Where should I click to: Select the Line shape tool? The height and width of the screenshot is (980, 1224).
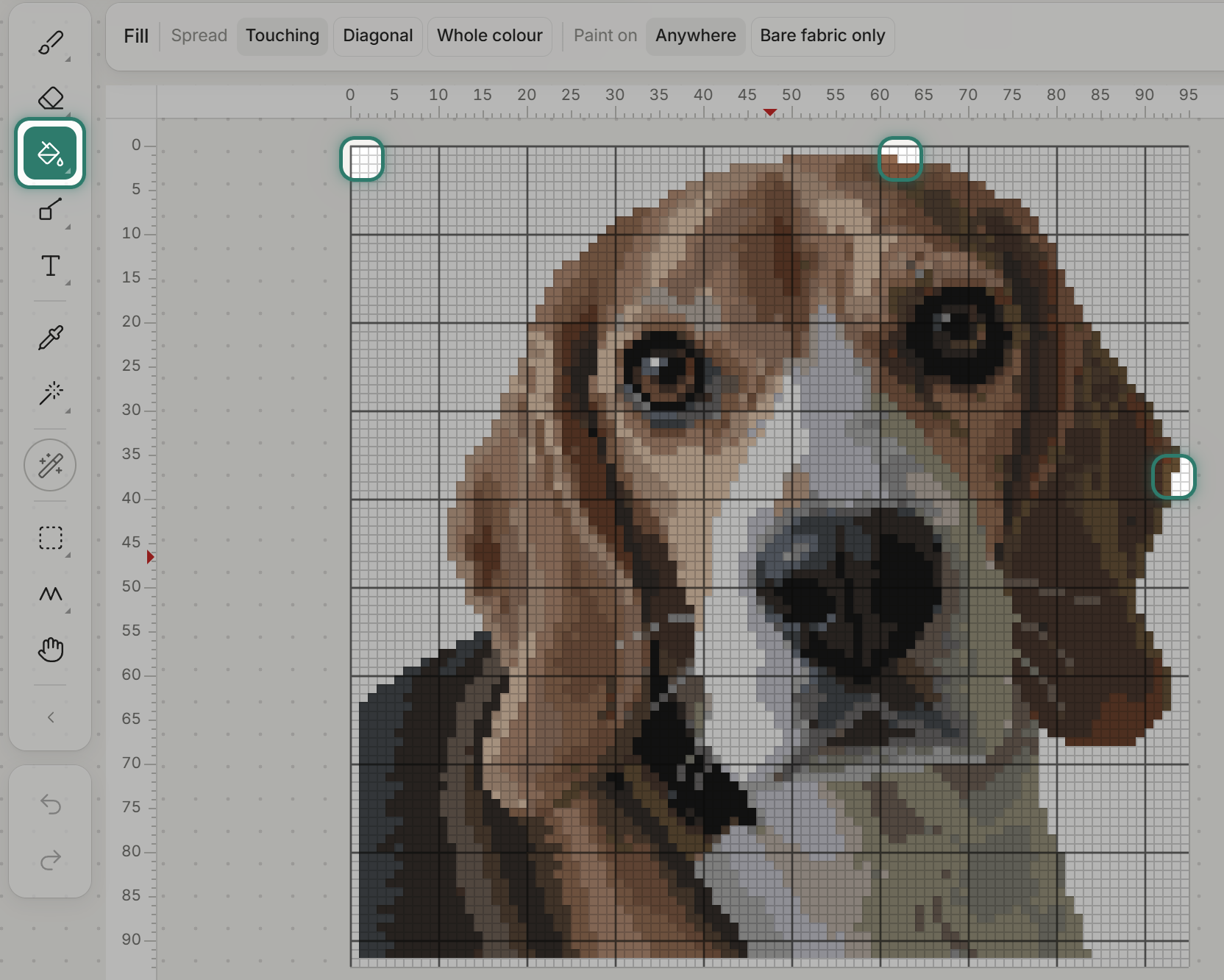click(50, 209)
